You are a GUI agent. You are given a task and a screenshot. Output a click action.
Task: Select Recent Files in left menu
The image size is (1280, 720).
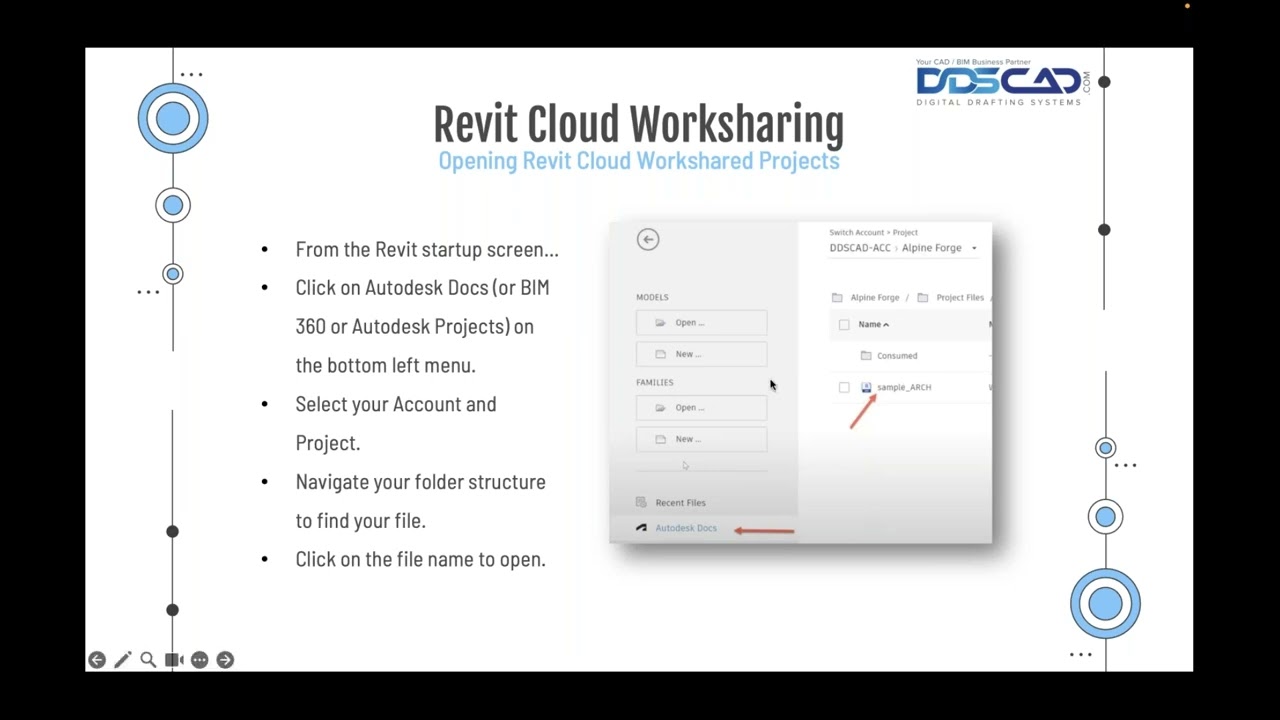(x=680, y=503)
